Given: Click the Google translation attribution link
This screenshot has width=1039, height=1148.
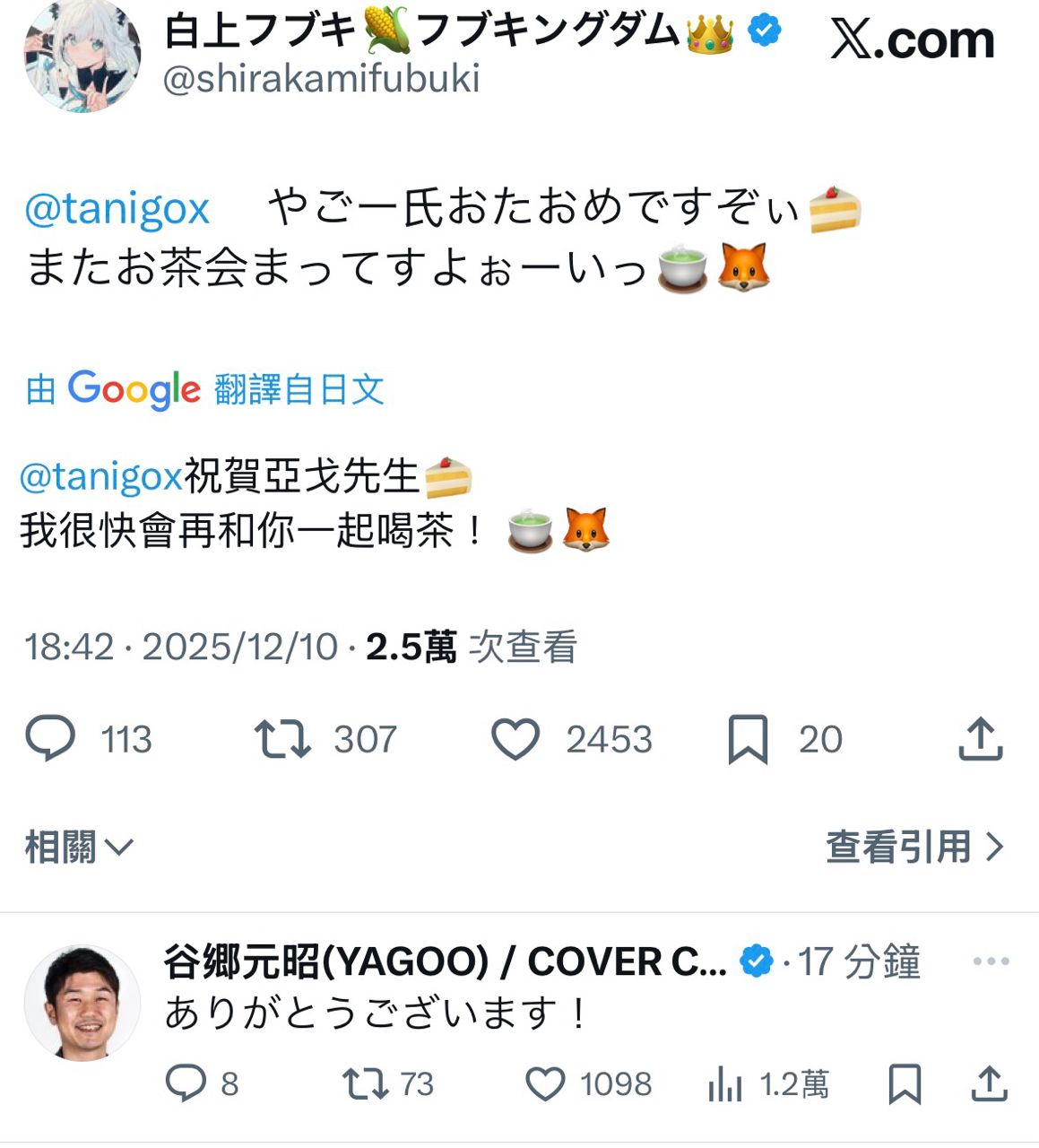Looking at the screenshot, I should (205, 389).
